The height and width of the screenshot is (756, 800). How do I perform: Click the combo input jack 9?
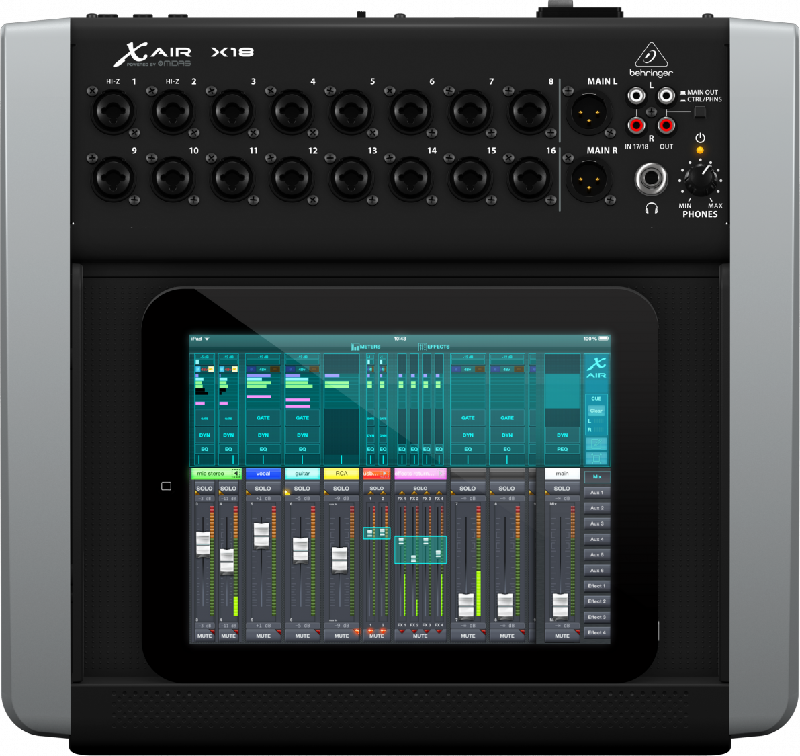coord(113,179)
